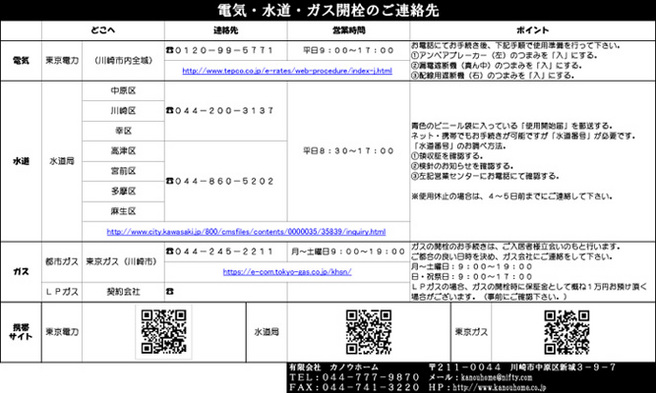
Task: Click the ガス row label
Action: pyautogui.click(x=21, y=271)
